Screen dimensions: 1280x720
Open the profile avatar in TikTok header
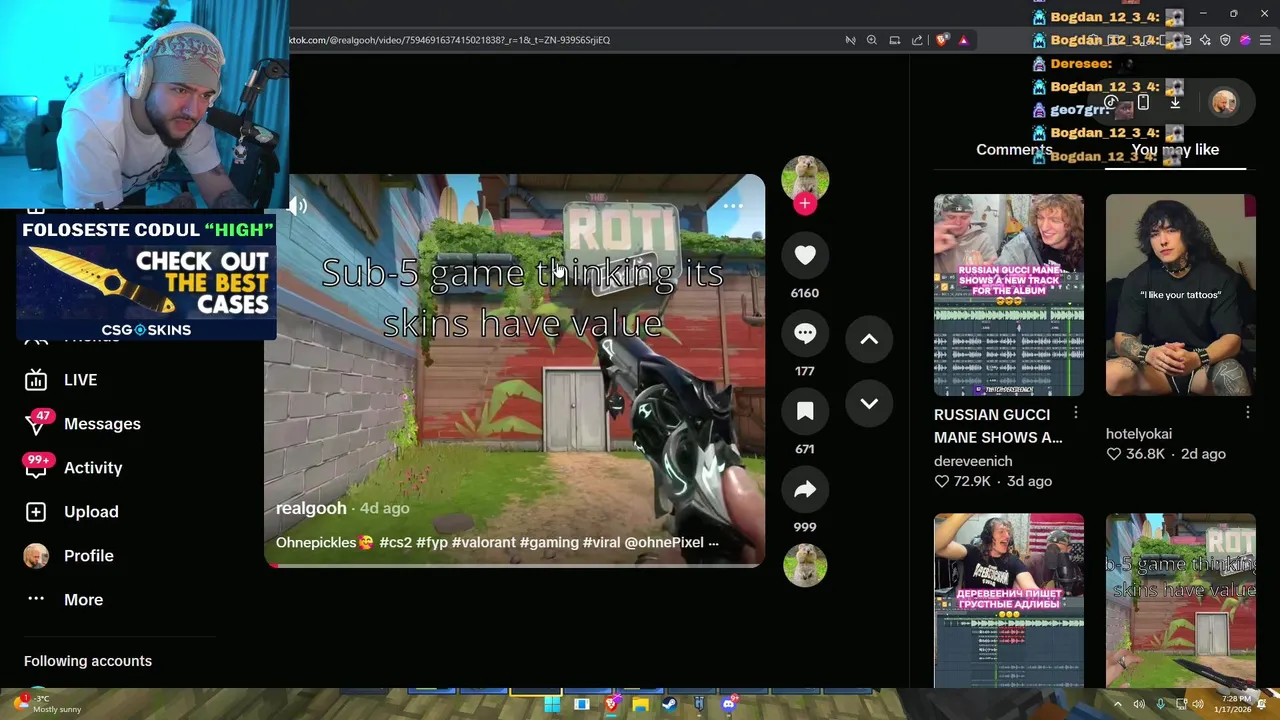[x=1224, y=102]
